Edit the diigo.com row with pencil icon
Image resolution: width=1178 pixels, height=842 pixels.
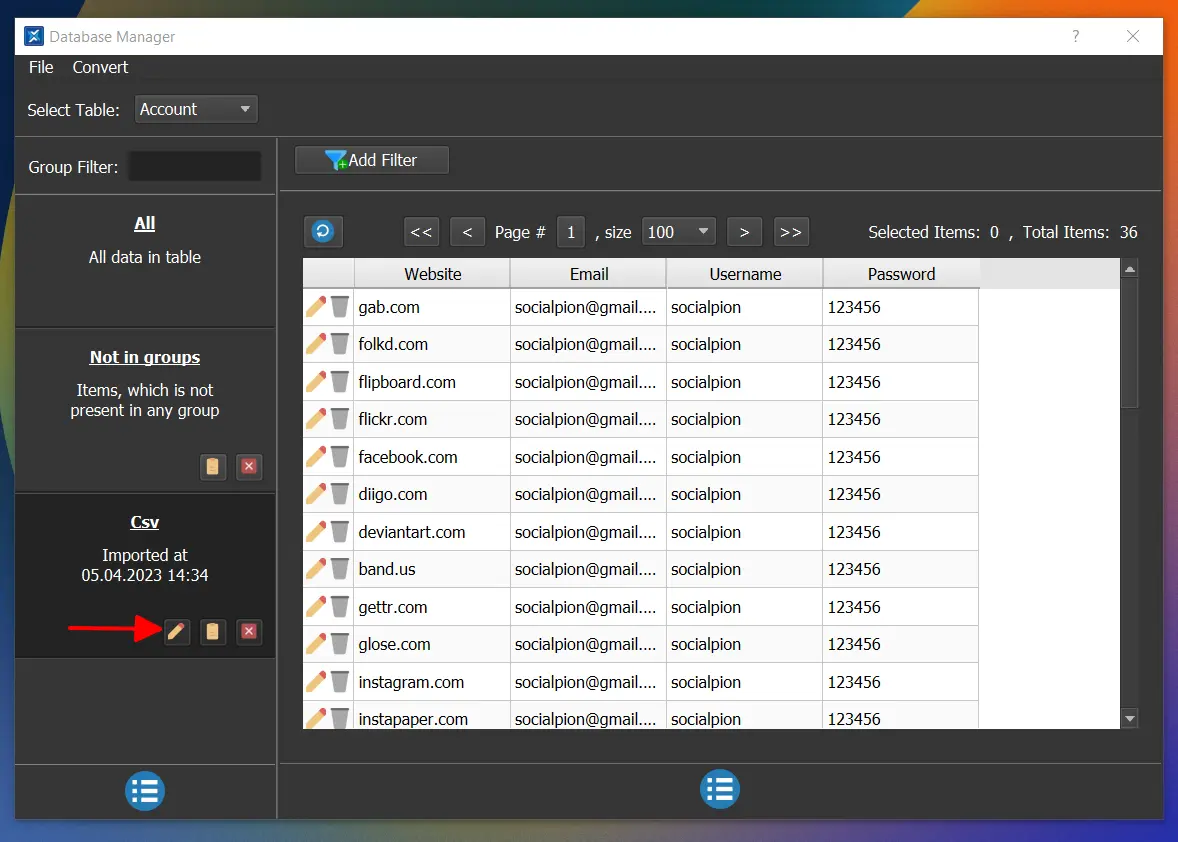tap(316, 494)
